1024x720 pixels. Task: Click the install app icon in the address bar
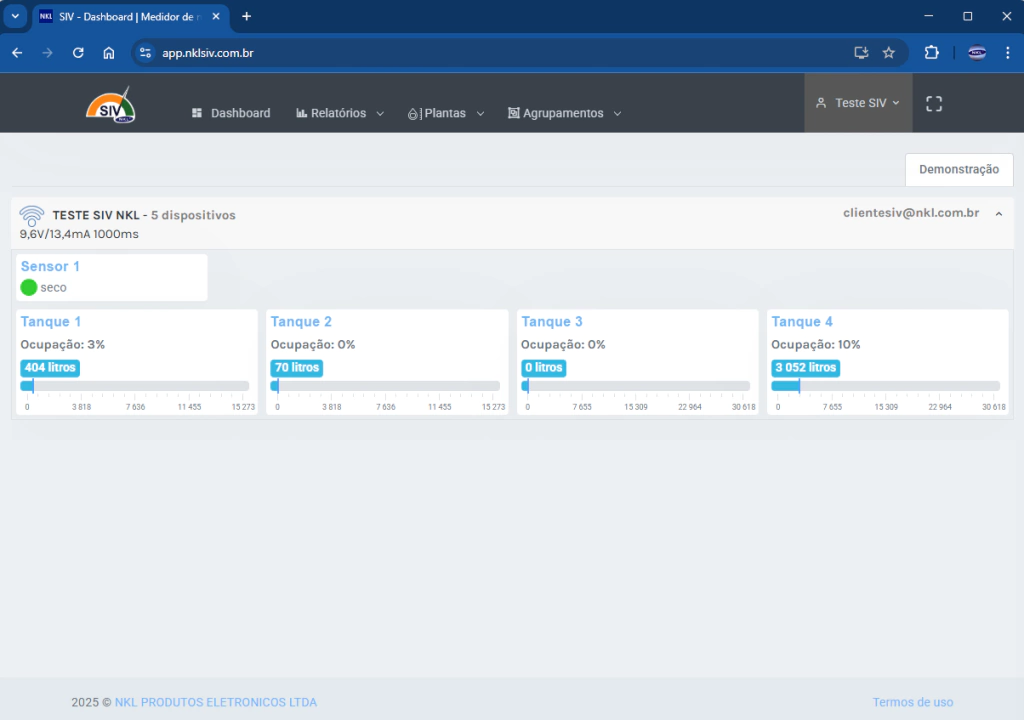pyautogui.click(x=860, y=53)
